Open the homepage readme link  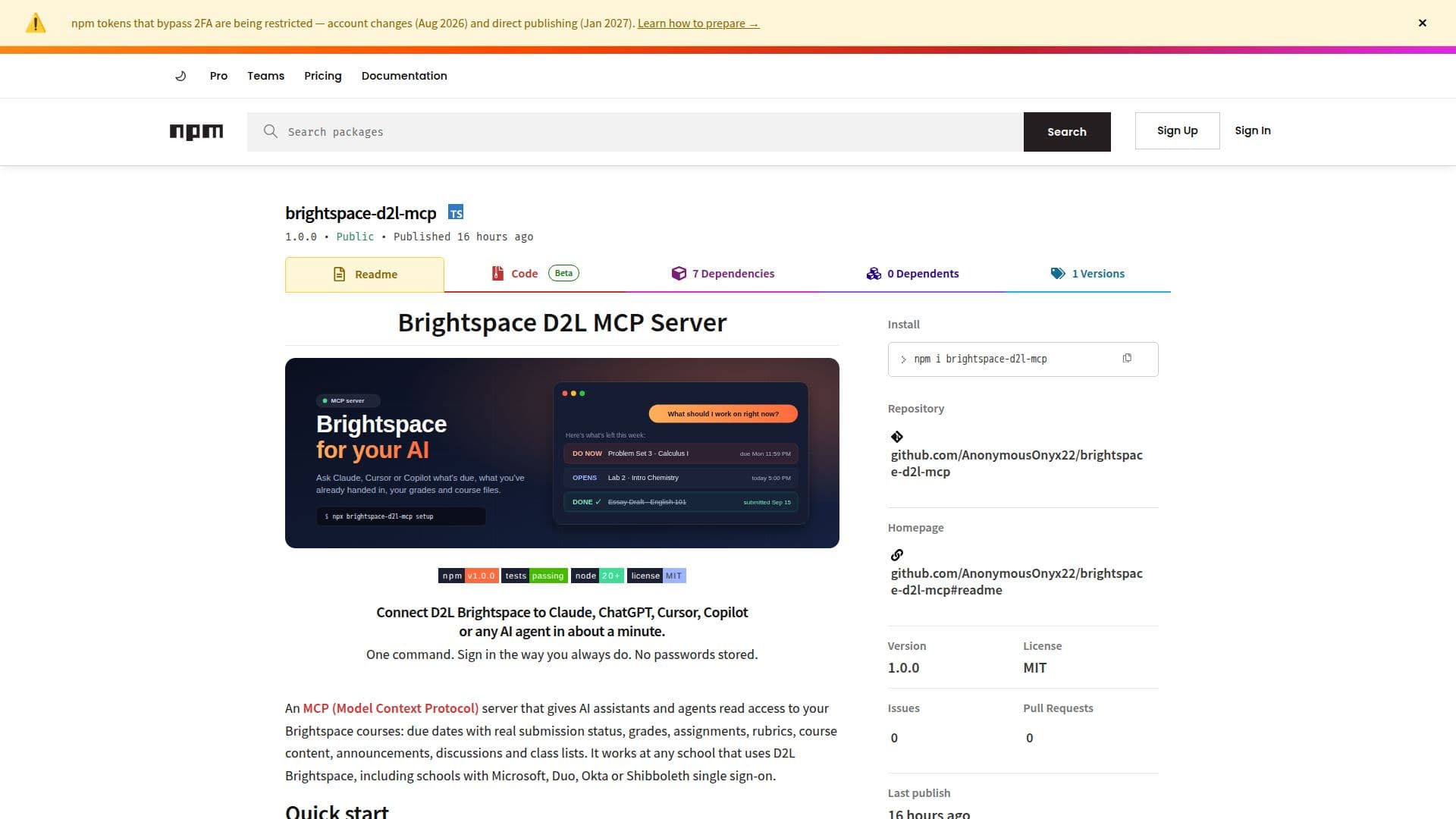coord(1016,582)
